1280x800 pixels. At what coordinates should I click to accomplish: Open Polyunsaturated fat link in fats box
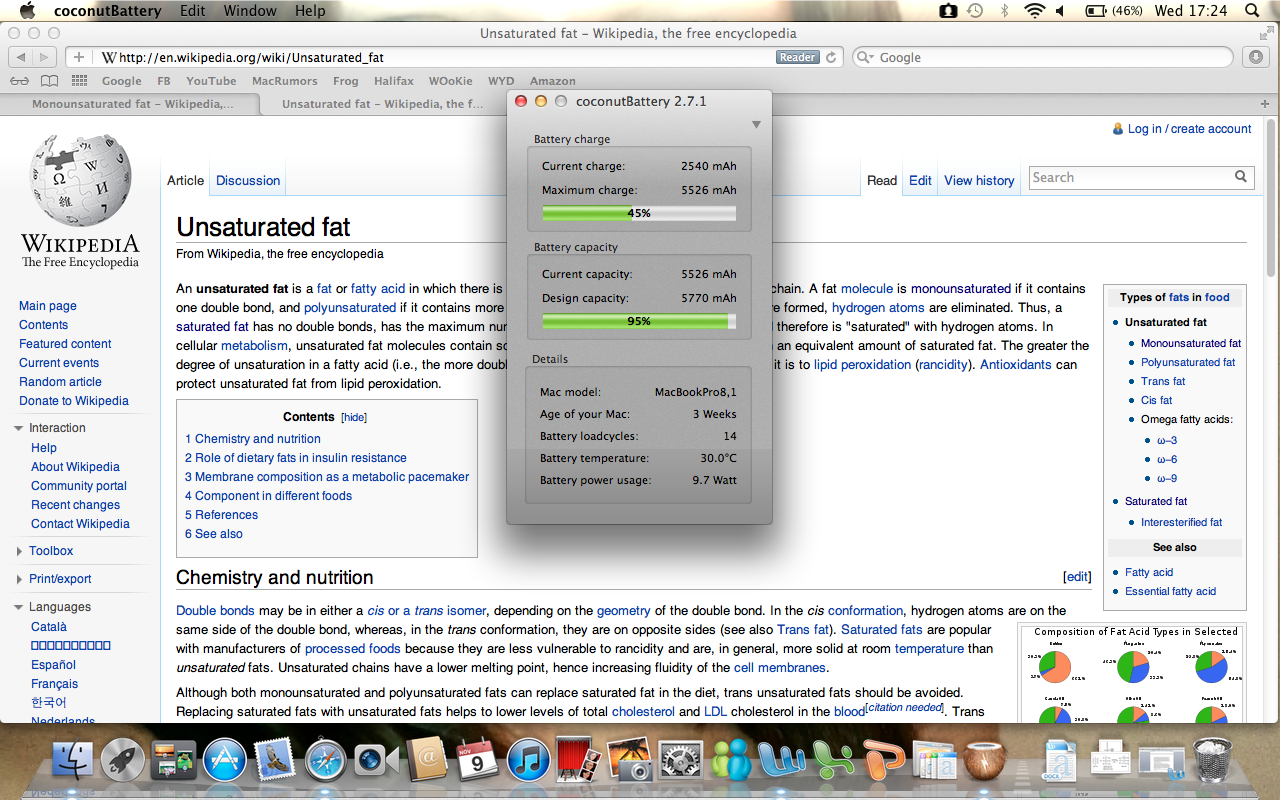1188,362
